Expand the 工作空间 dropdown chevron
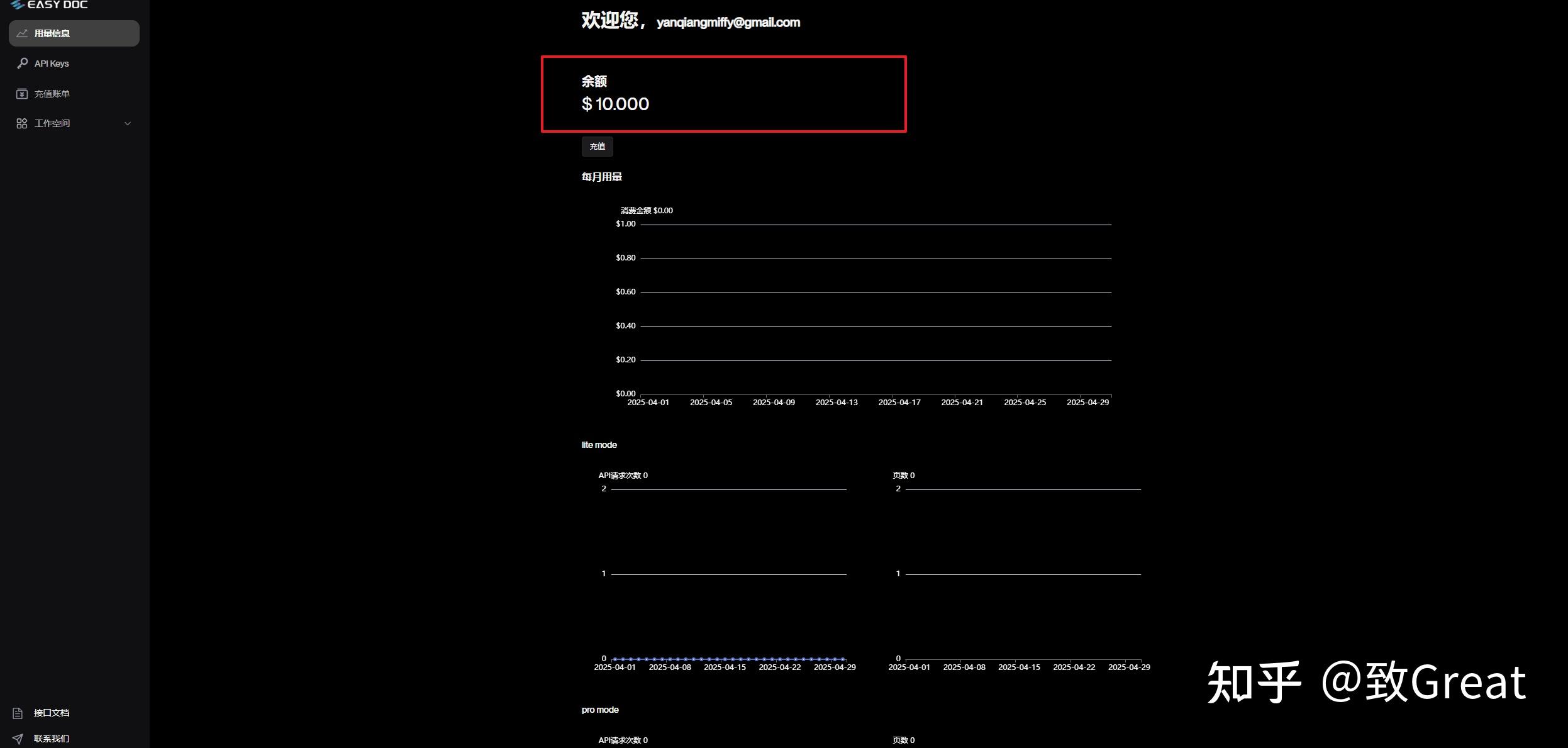Screen dimensions: 1568x748 click(128, 123)
